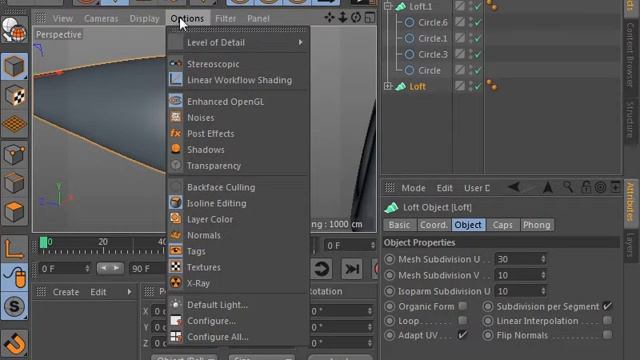640x360 pixels.
Task: Collapse the Loft.1 tree node
Action: pos(388,6)
